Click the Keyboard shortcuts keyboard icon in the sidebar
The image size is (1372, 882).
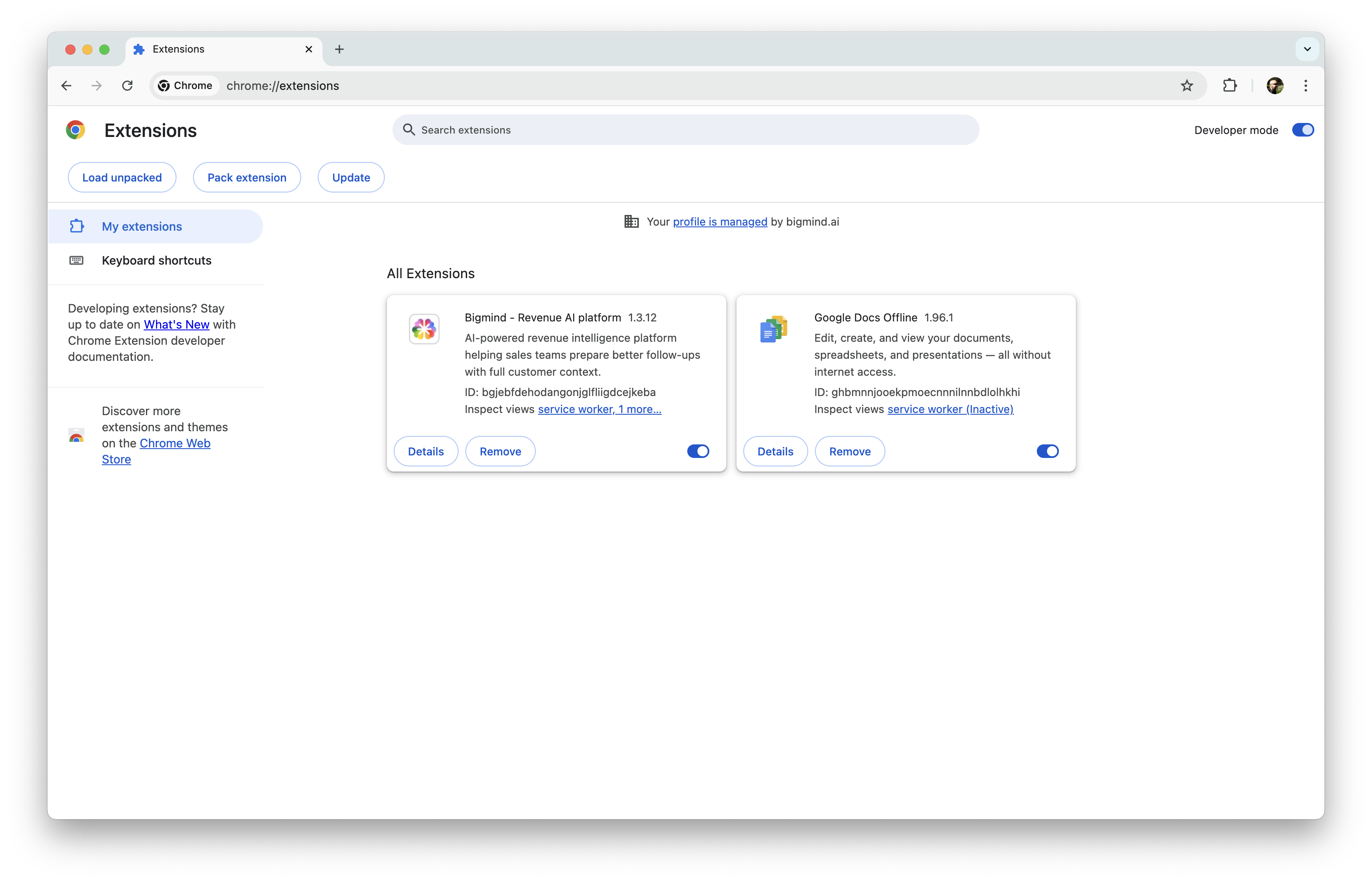(x=76, y=261)
